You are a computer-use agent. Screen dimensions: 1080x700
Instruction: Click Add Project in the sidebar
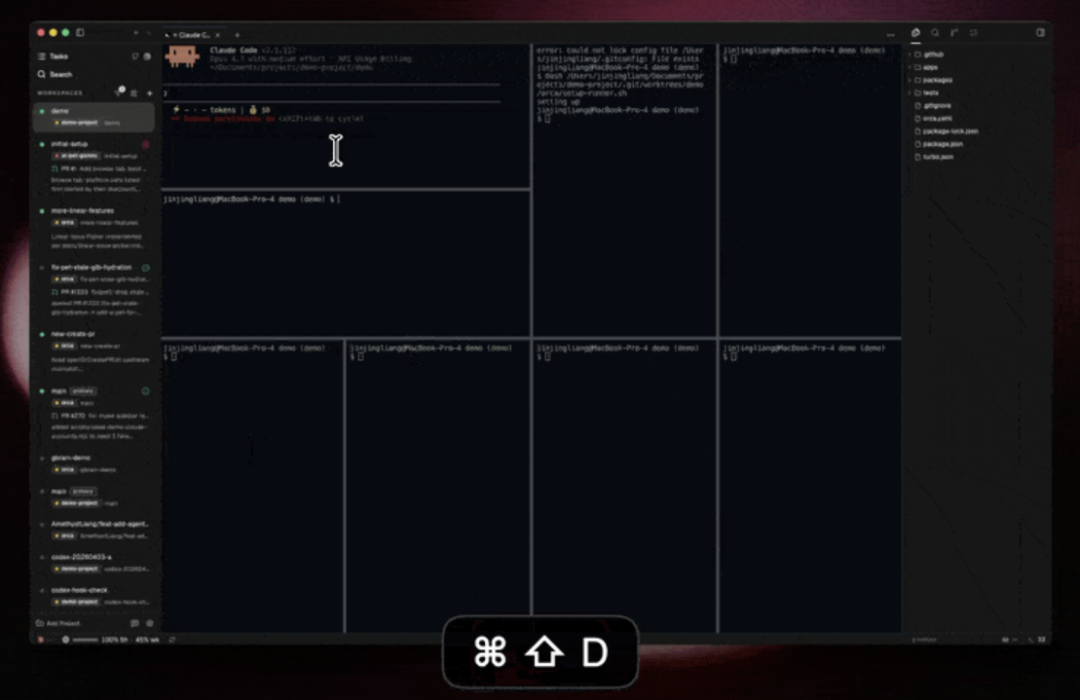(x=59, y=623)
